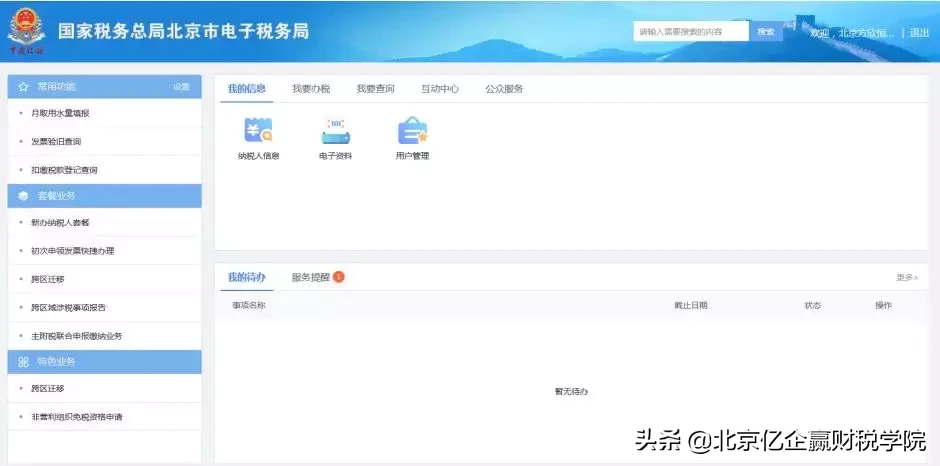This screenshot has width=940, height=466.
Task: Click the 特色业务 section header
Action: [104, 362]
